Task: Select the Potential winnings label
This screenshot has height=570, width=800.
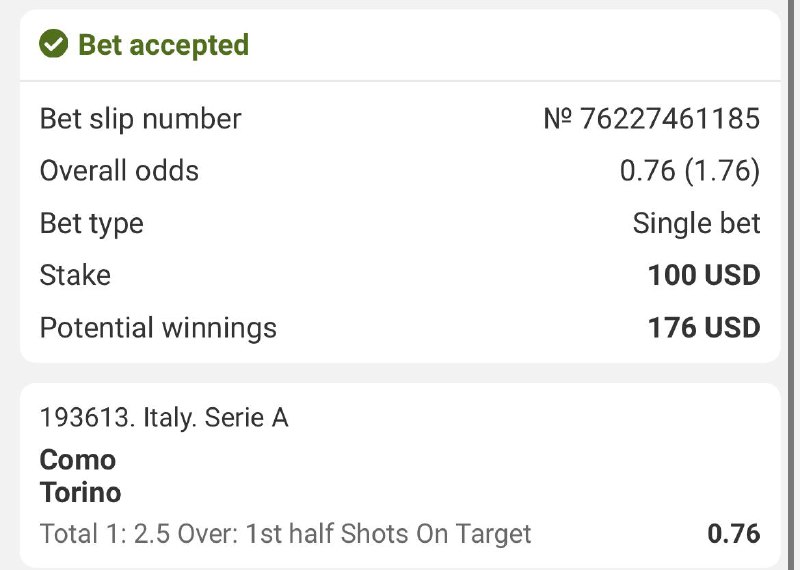Action: click(x=158, y=327)
